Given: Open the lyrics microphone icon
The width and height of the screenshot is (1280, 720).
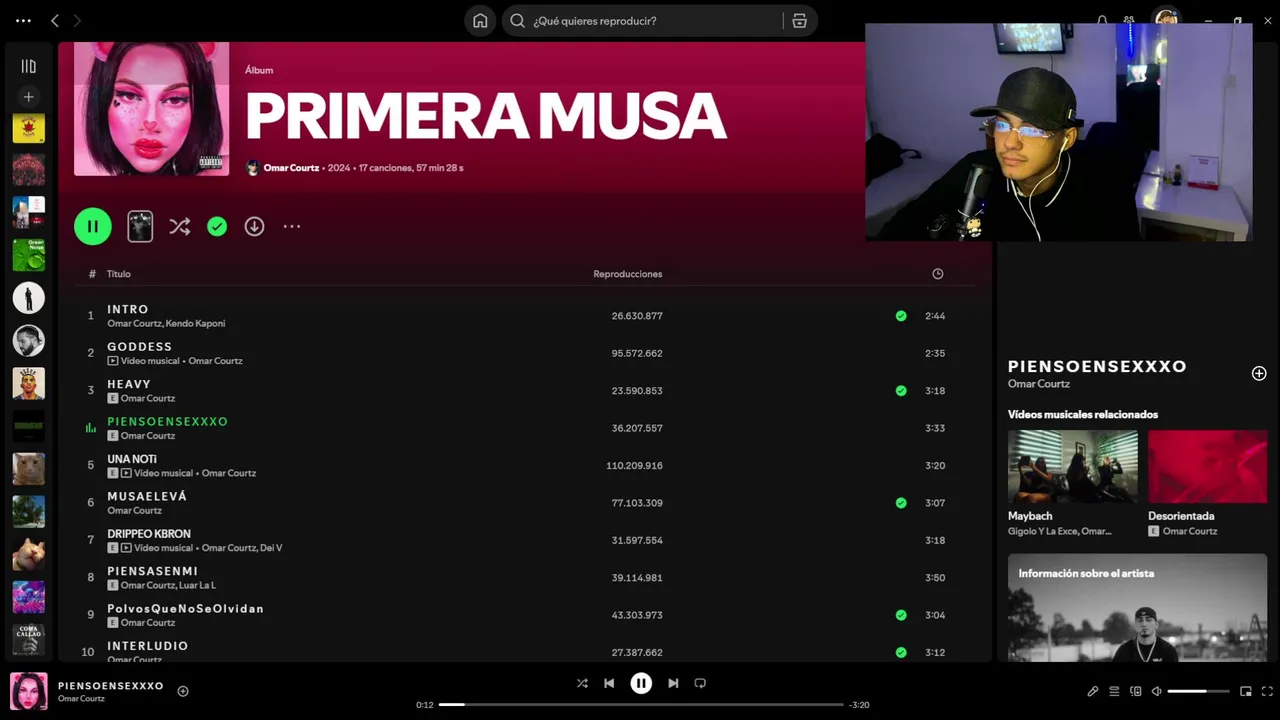Looking at the screenshot, I should point(1093,691).
